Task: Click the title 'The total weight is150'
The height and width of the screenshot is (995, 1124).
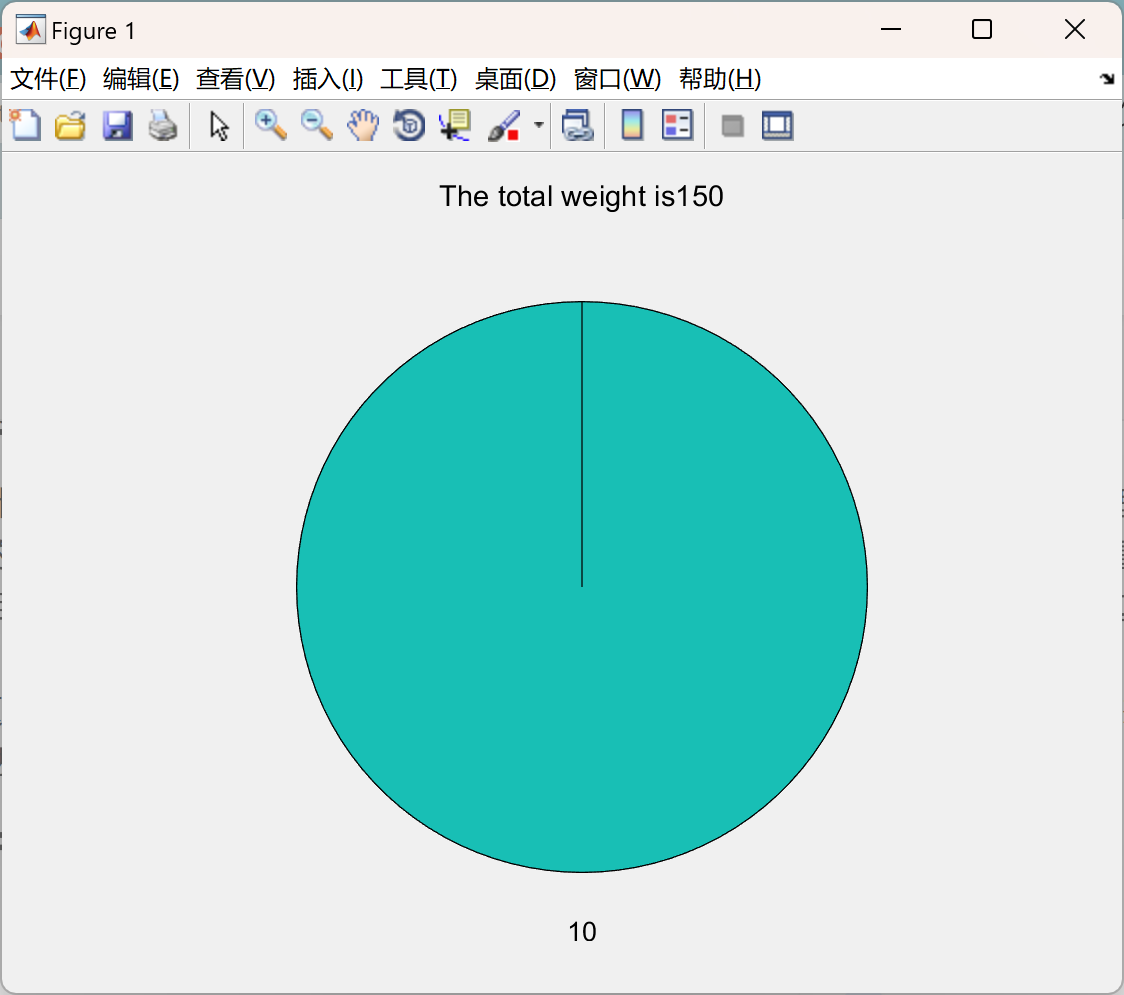Action: 581,196
